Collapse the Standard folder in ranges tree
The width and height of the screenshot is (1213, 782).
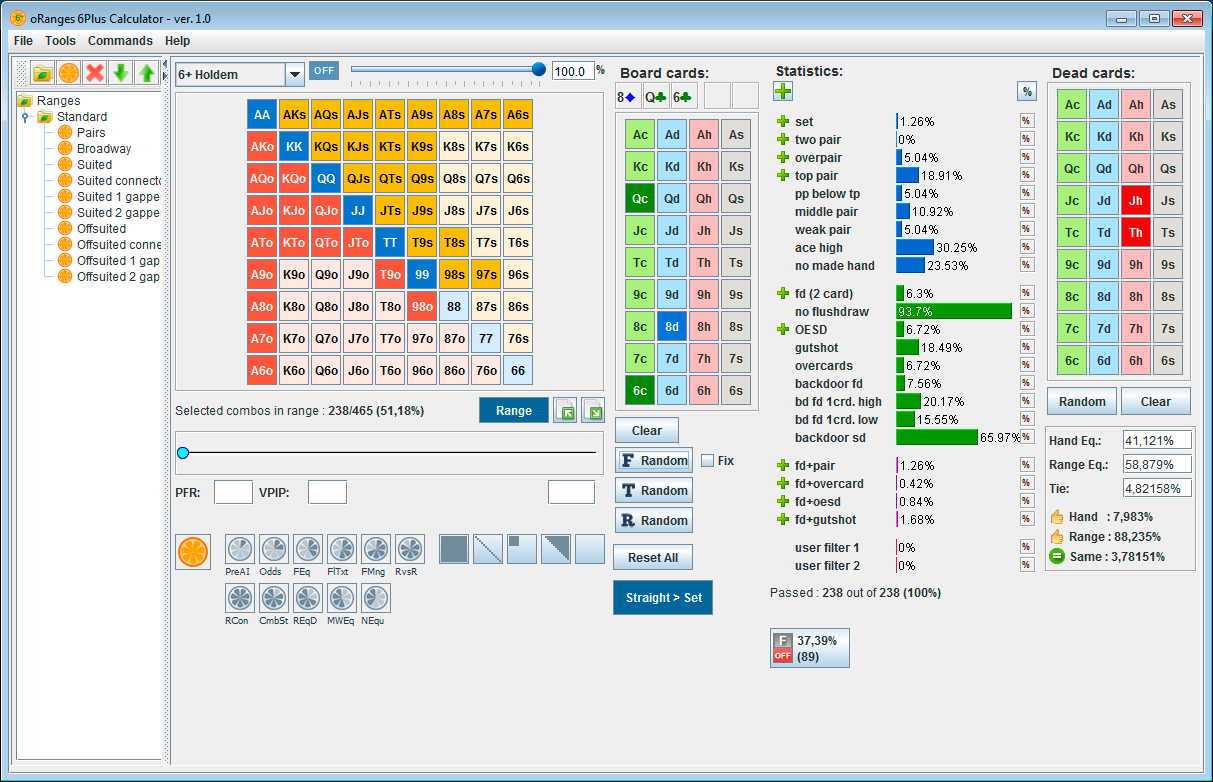[27, 117]
